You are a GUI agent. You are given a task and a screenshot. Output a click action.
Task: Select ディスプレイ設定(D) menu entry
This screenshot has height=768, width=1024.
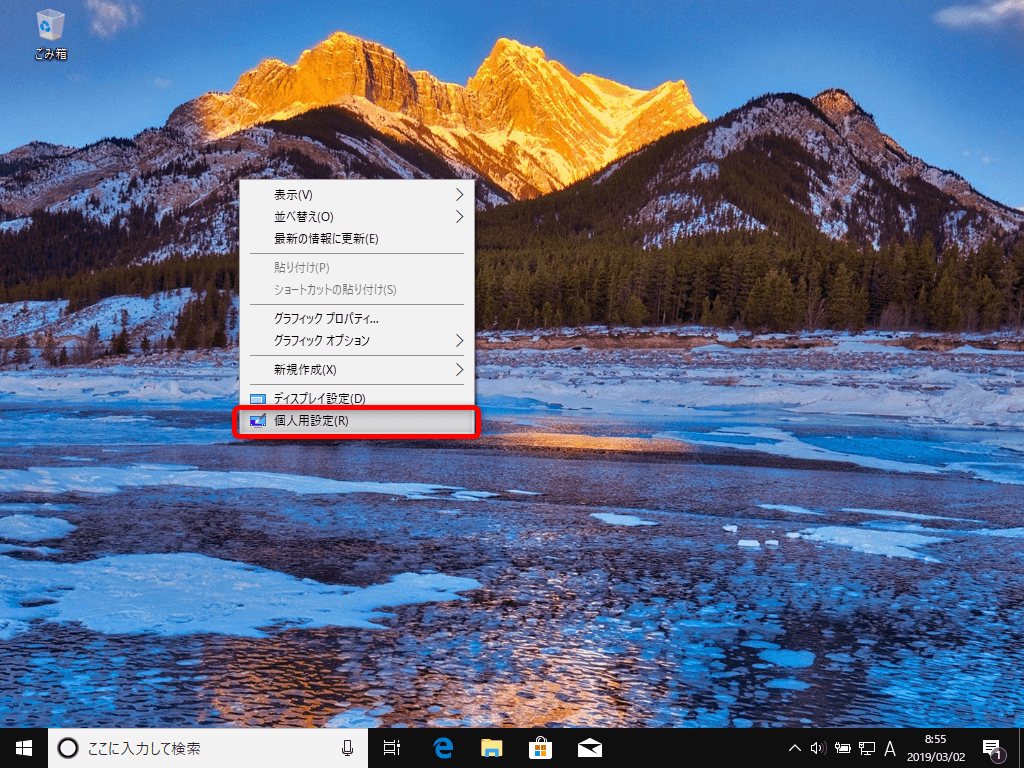point(357,398)
